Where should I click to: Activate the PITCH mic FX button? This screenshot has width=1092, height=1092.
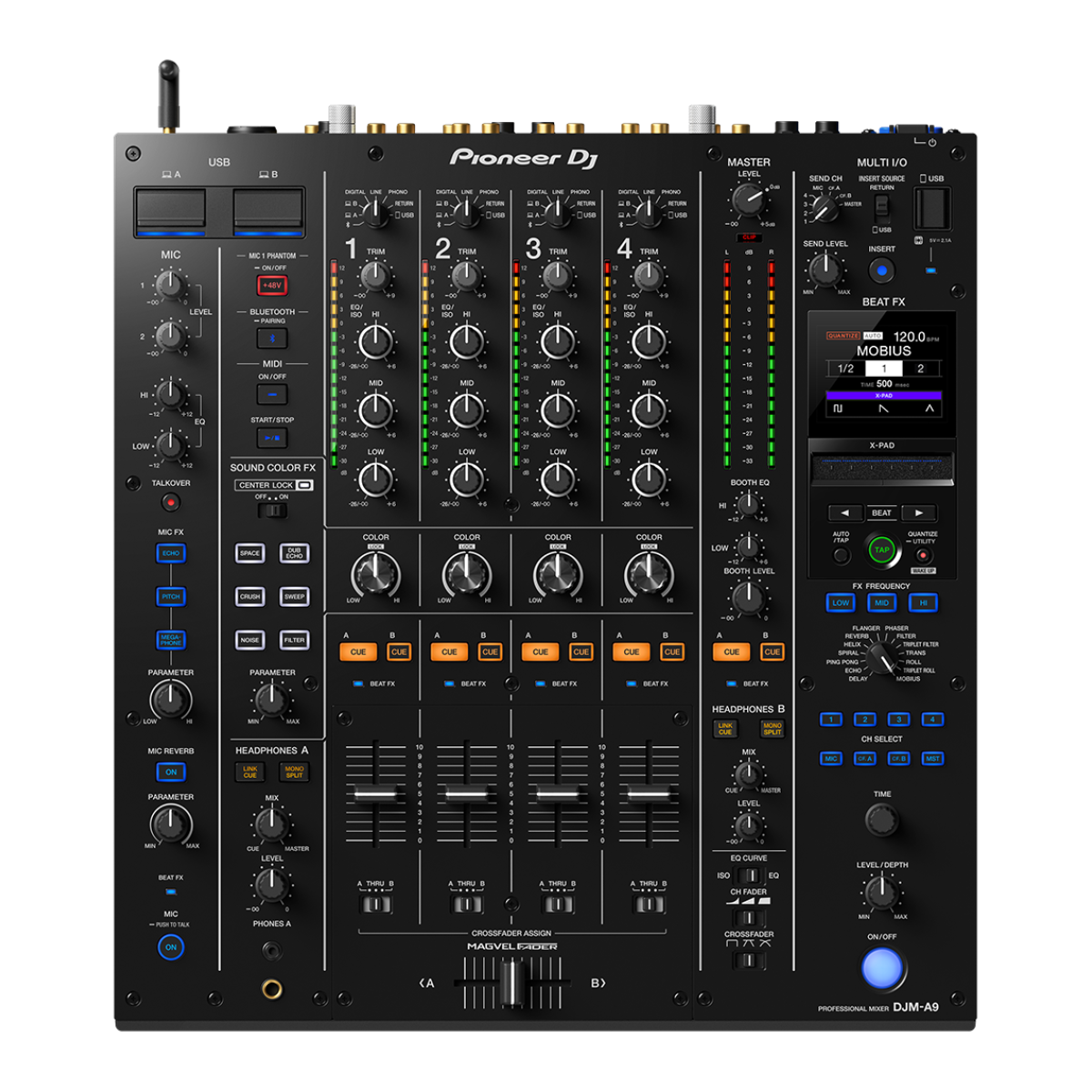pyautogui.click(x=171, y=597)
